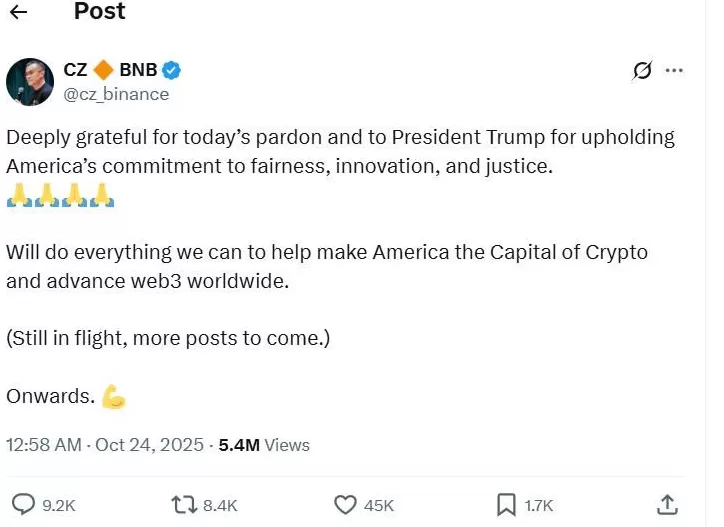Like the post with heart icon
Image resolution: width=724 pixels, height=527 pixels.
(x=345, y=505)
